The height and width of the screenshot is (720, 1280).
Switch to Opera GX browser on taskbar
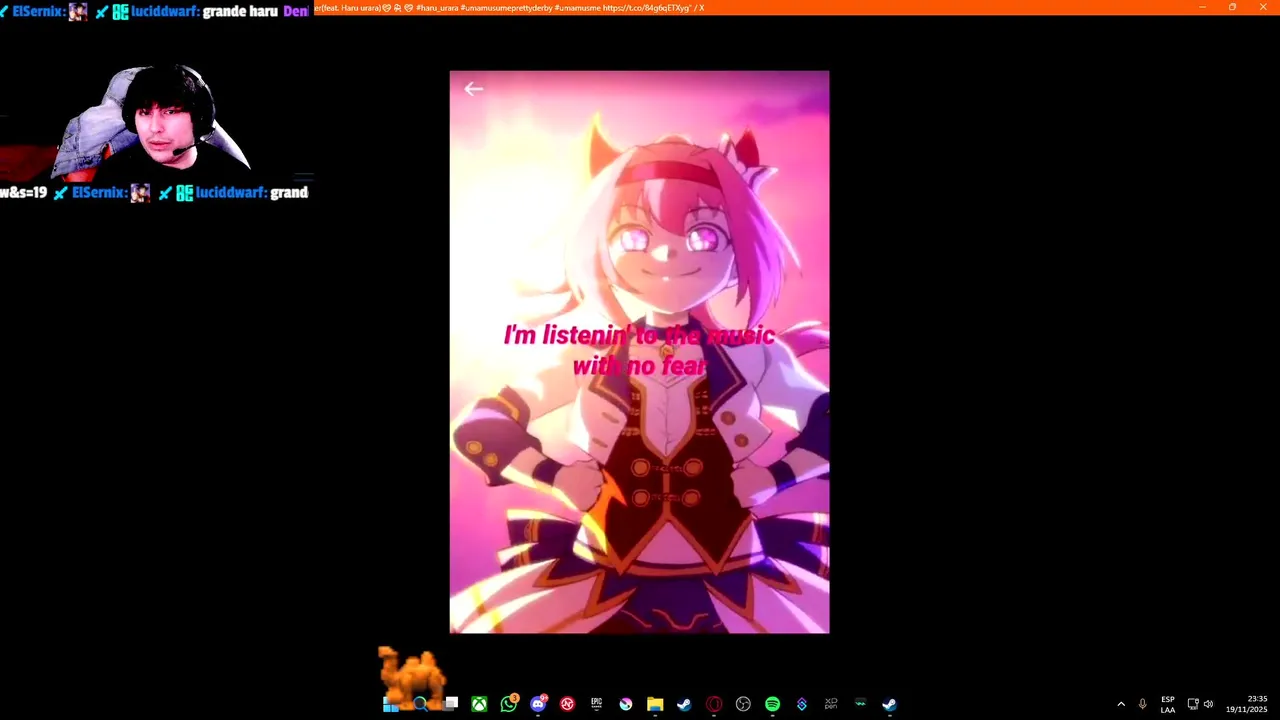click(714, 704)
